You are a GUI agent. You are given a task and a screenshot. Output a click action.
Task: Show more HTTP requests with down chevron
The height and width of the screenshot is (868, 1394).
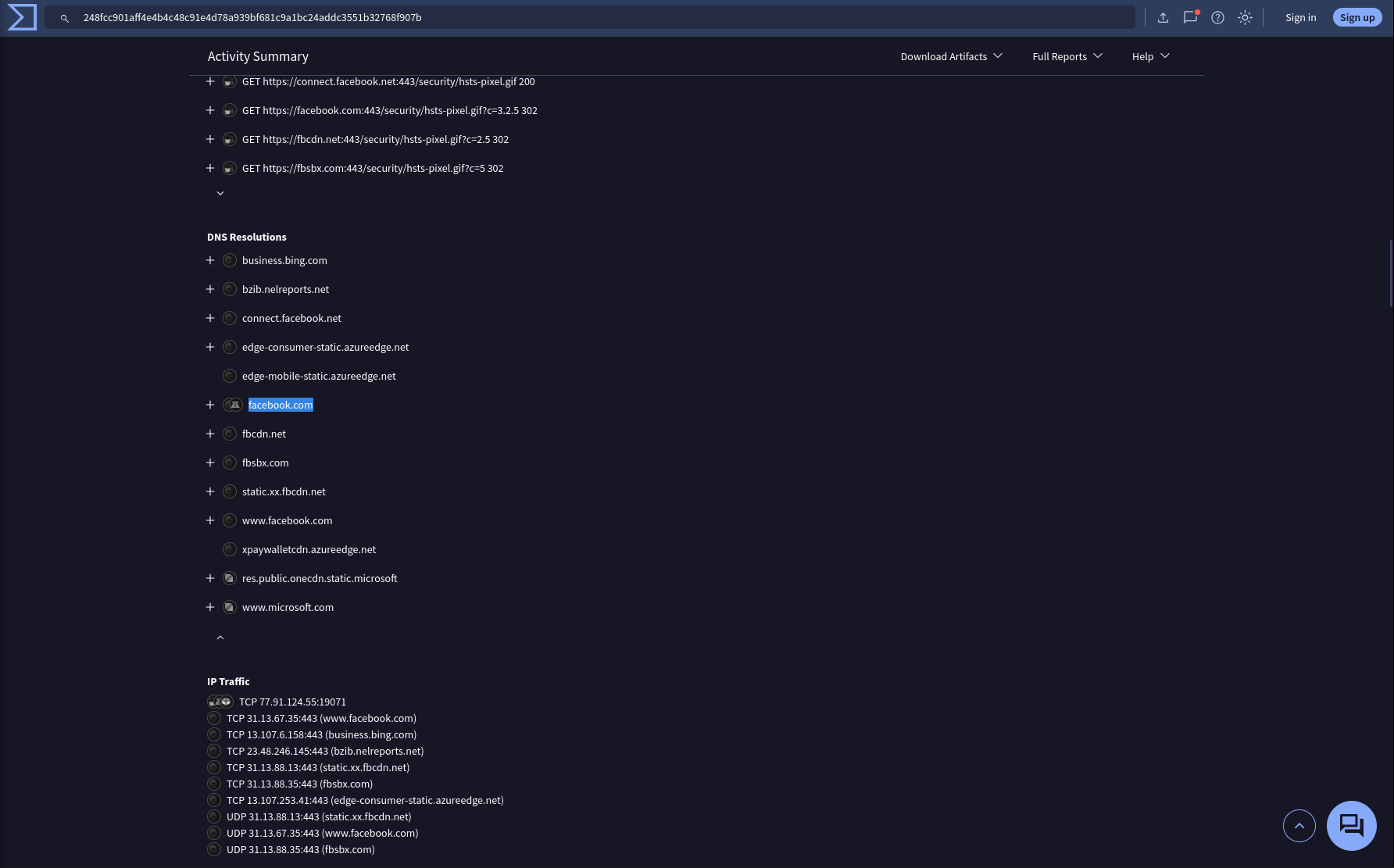220,193
